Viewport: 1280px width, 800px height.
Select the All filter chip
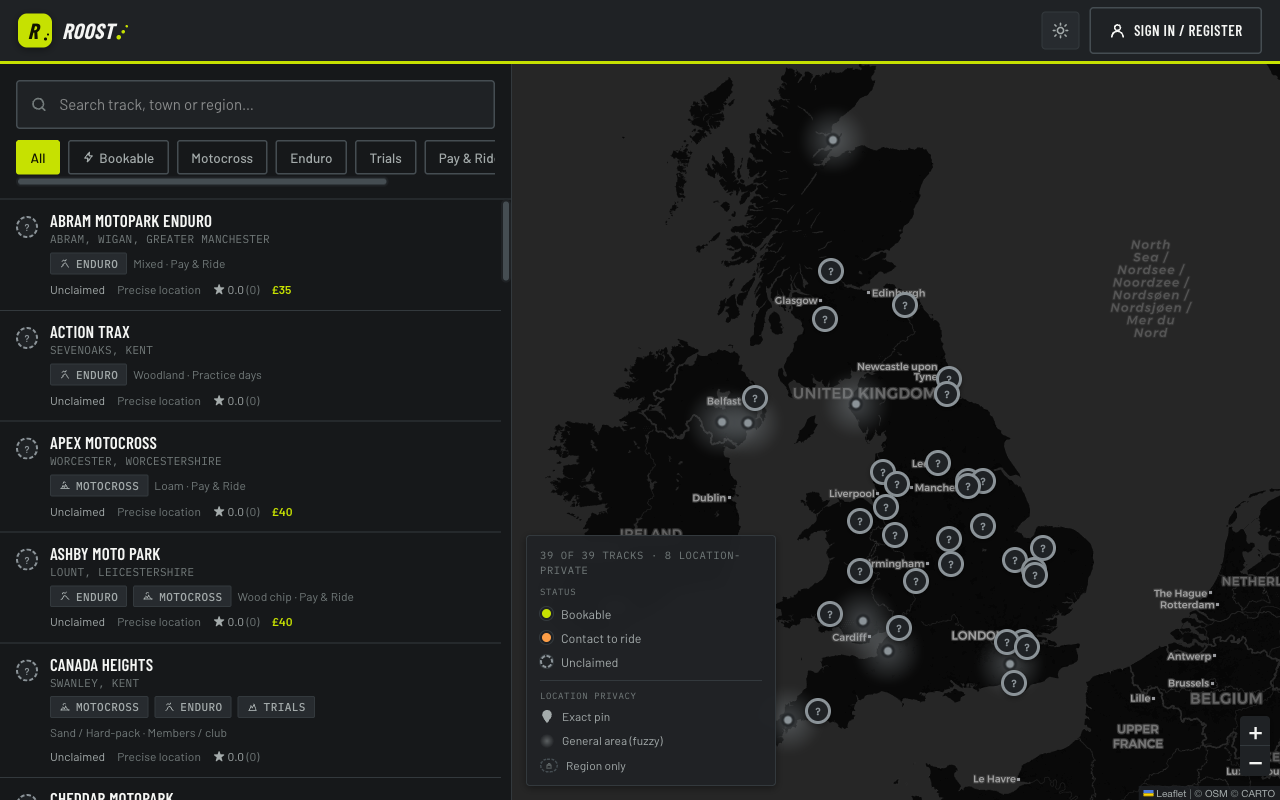point(38,158)
